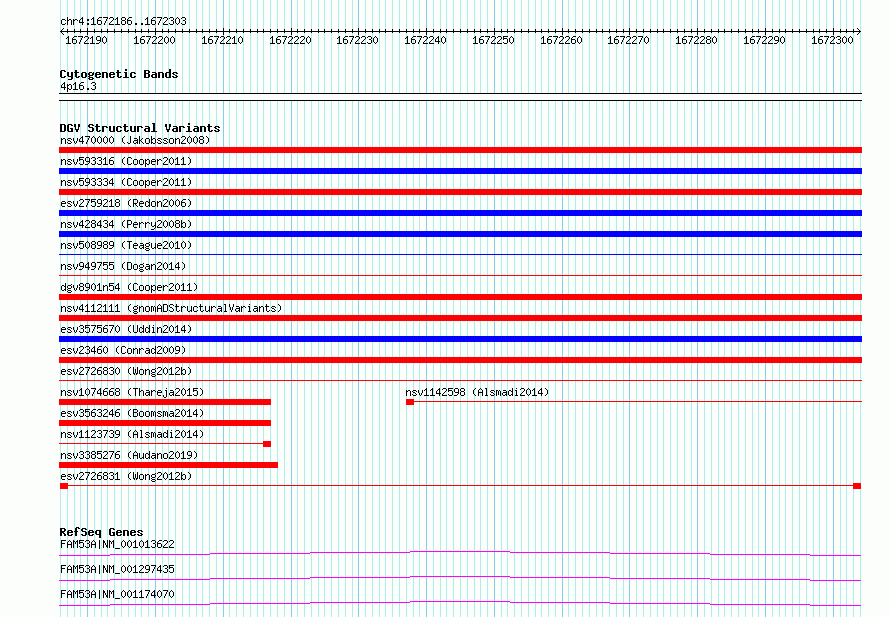
Task: Open the nsv1142598 (Alsmadi2014) variant label
Action: coord(477,392)
